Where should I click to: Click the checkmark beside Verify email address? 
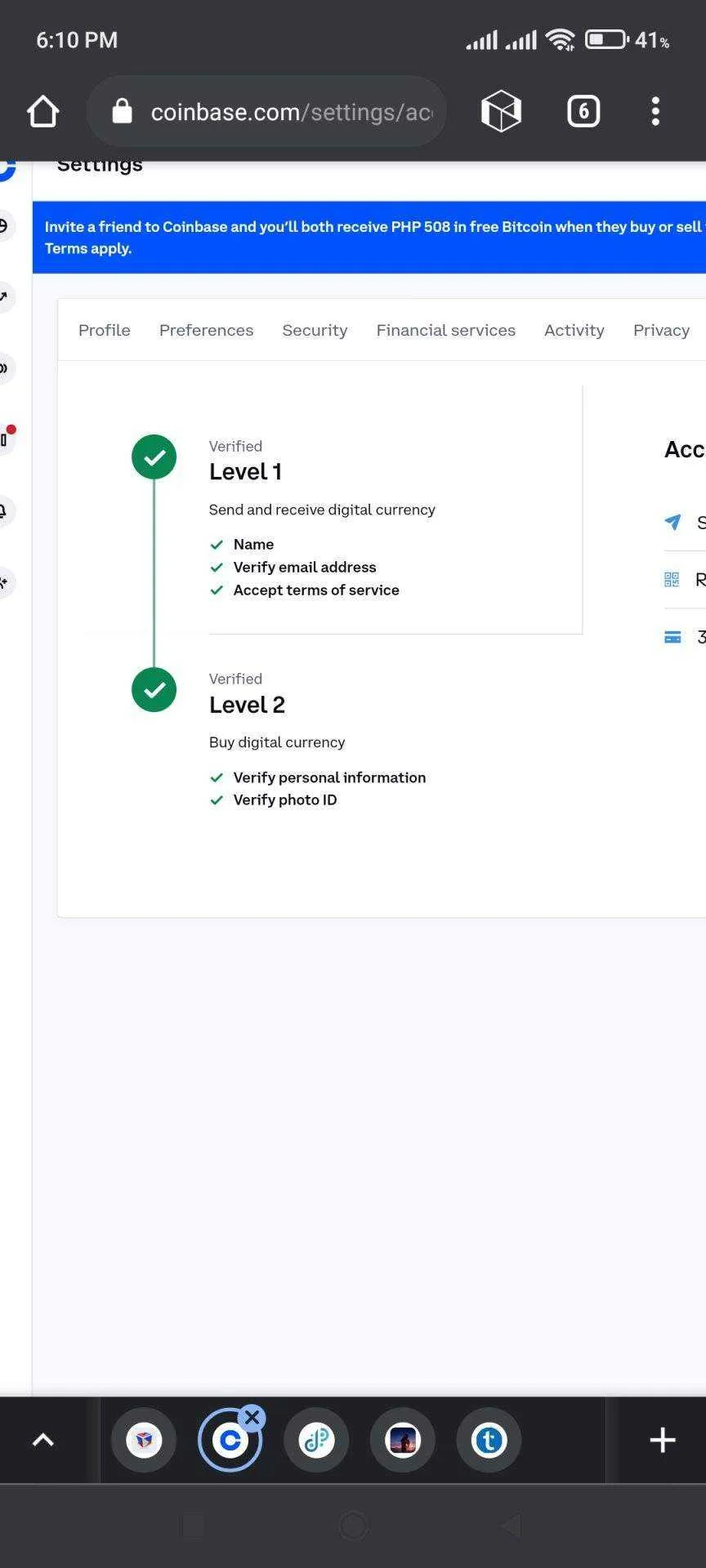click(x=217, y=568)
